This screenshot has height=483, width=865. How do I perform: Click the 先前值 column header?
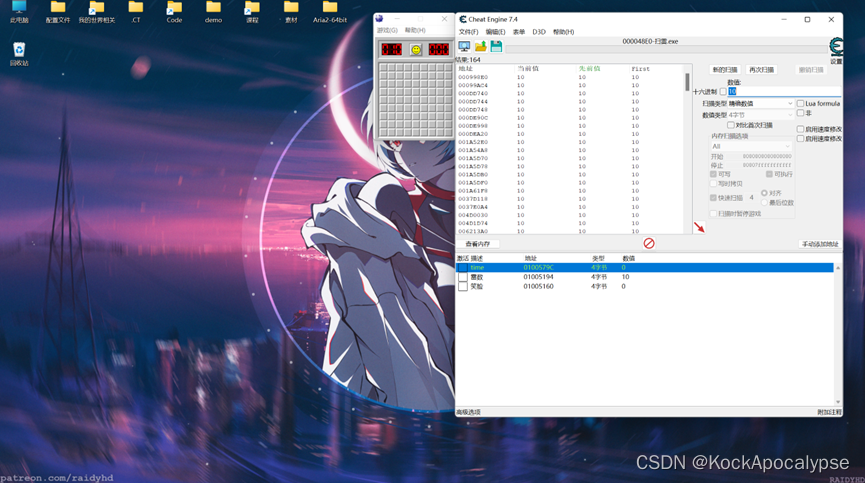click(589, 68)
